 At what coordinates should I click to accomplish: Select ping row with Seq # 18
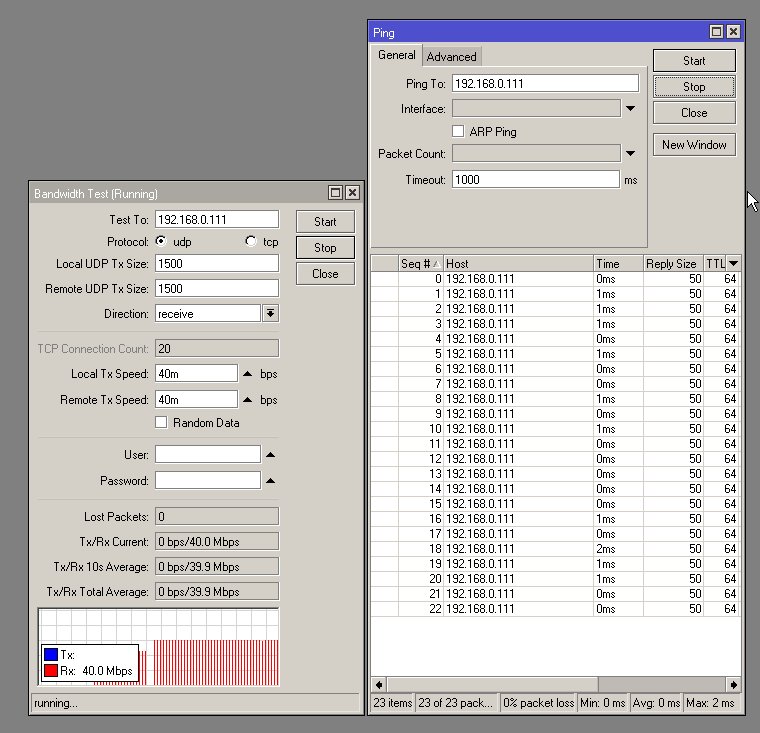[555, 549]
